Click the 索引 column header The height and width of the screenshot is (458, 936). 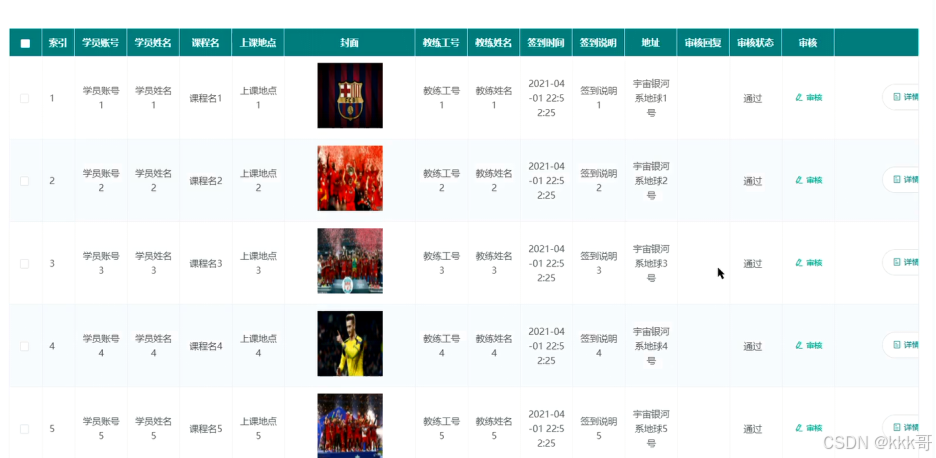click(58, 43)
